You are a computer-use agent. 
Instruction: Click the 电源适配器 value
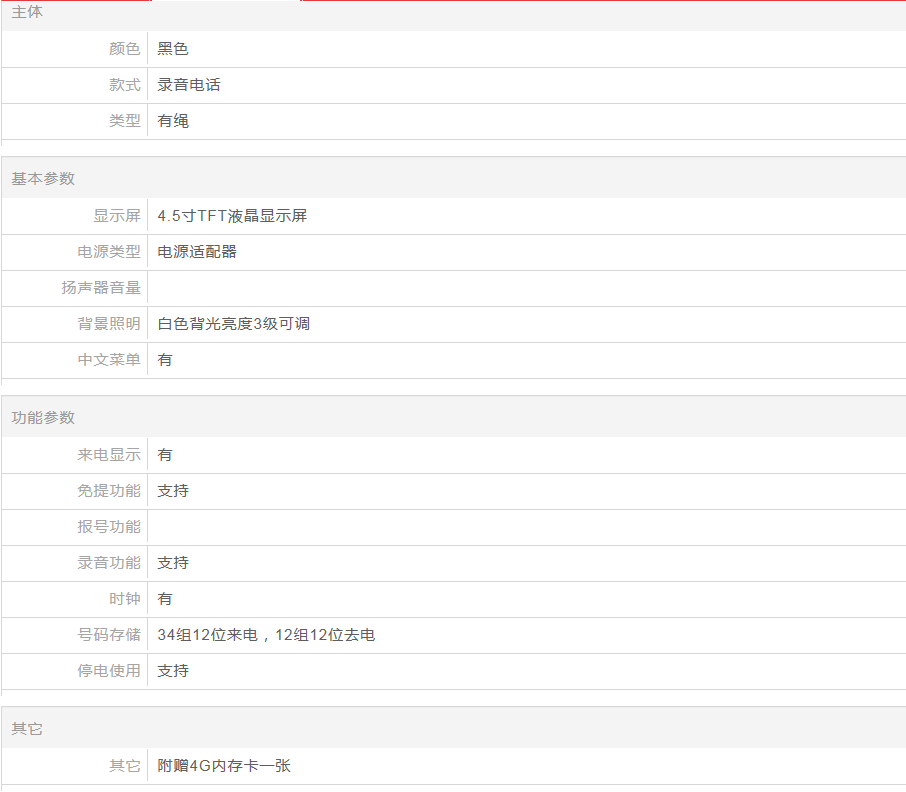pyautogui.click(x=197, y=252)
